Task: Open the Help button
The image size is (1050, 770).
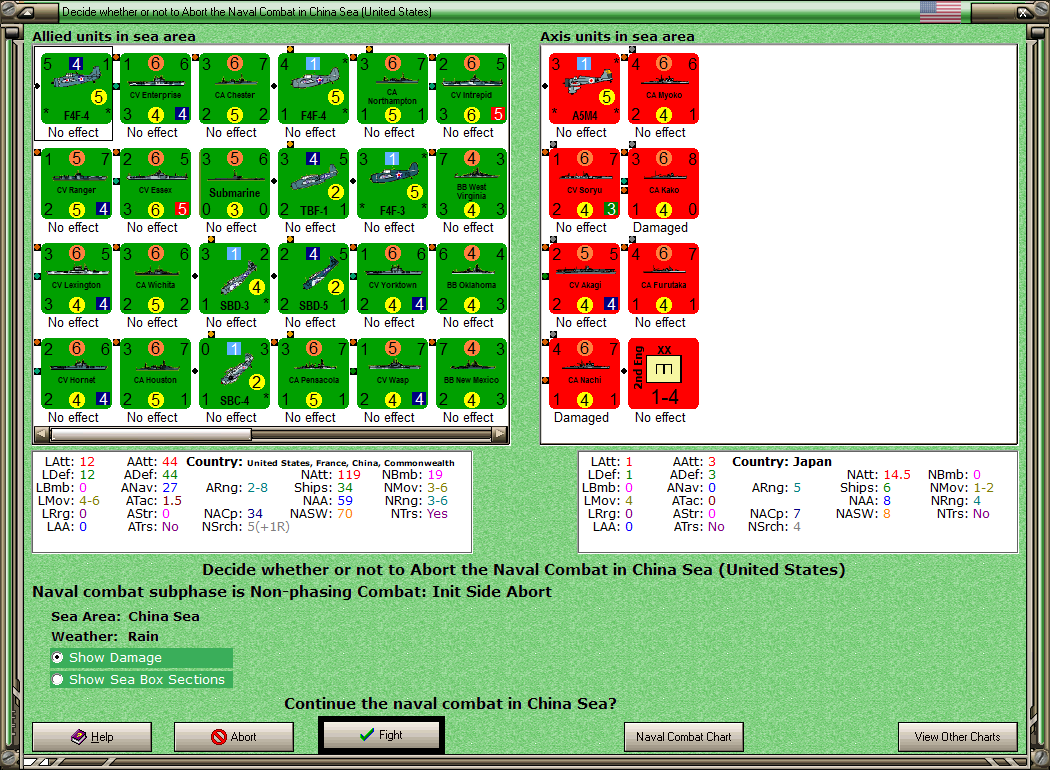Action: point(92,737)
